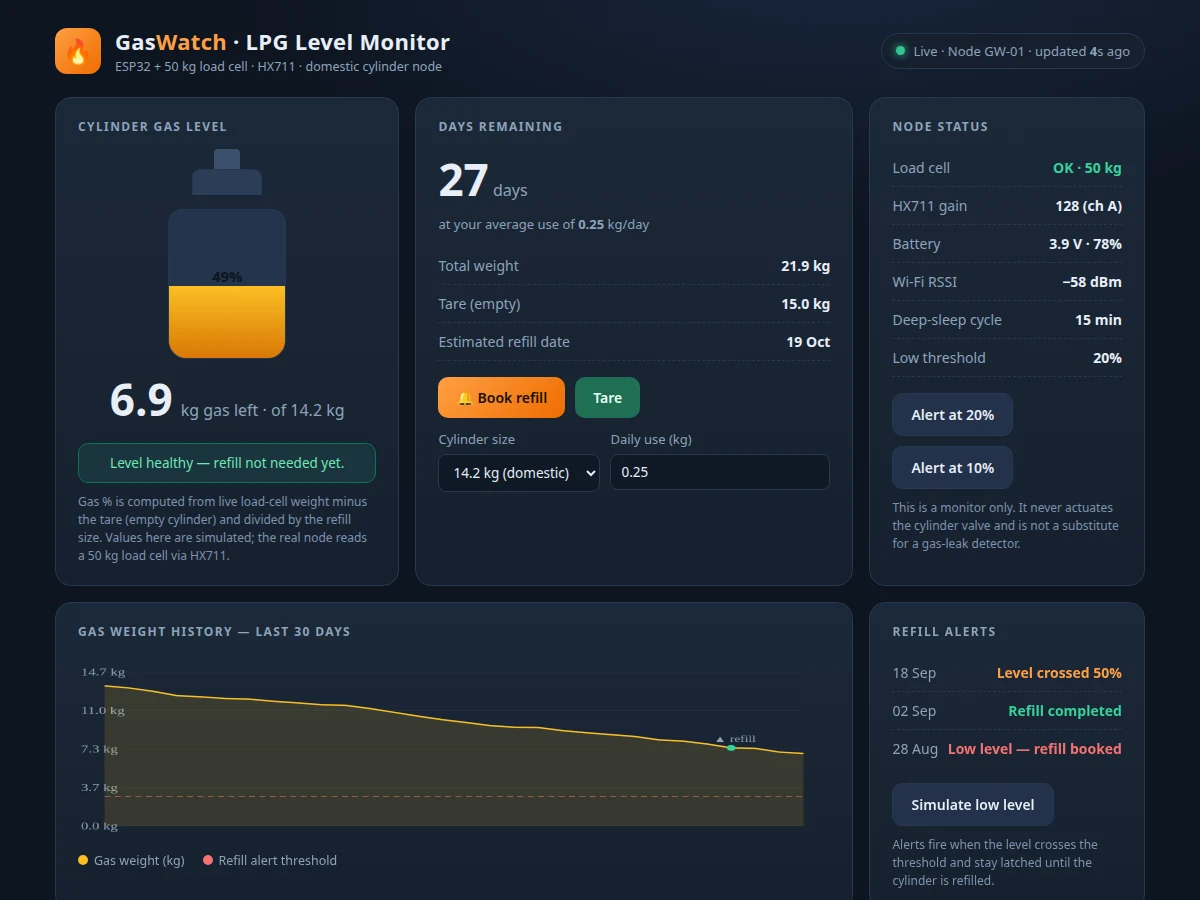Click the green refill marker on chart

point(731,748)
